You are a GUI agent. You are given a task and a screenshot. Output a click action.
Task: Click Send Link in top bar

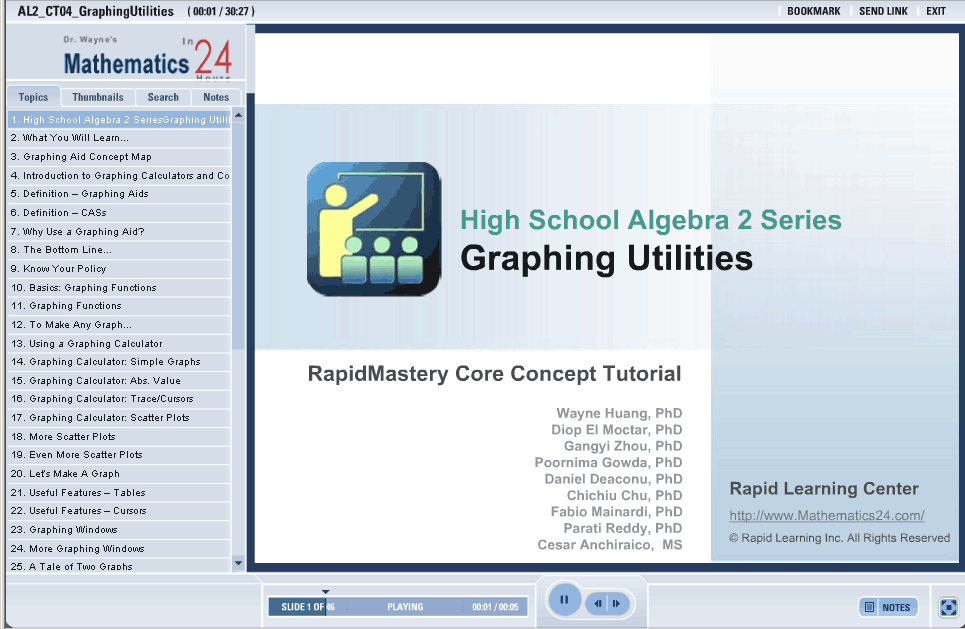(x=883, y=11)
